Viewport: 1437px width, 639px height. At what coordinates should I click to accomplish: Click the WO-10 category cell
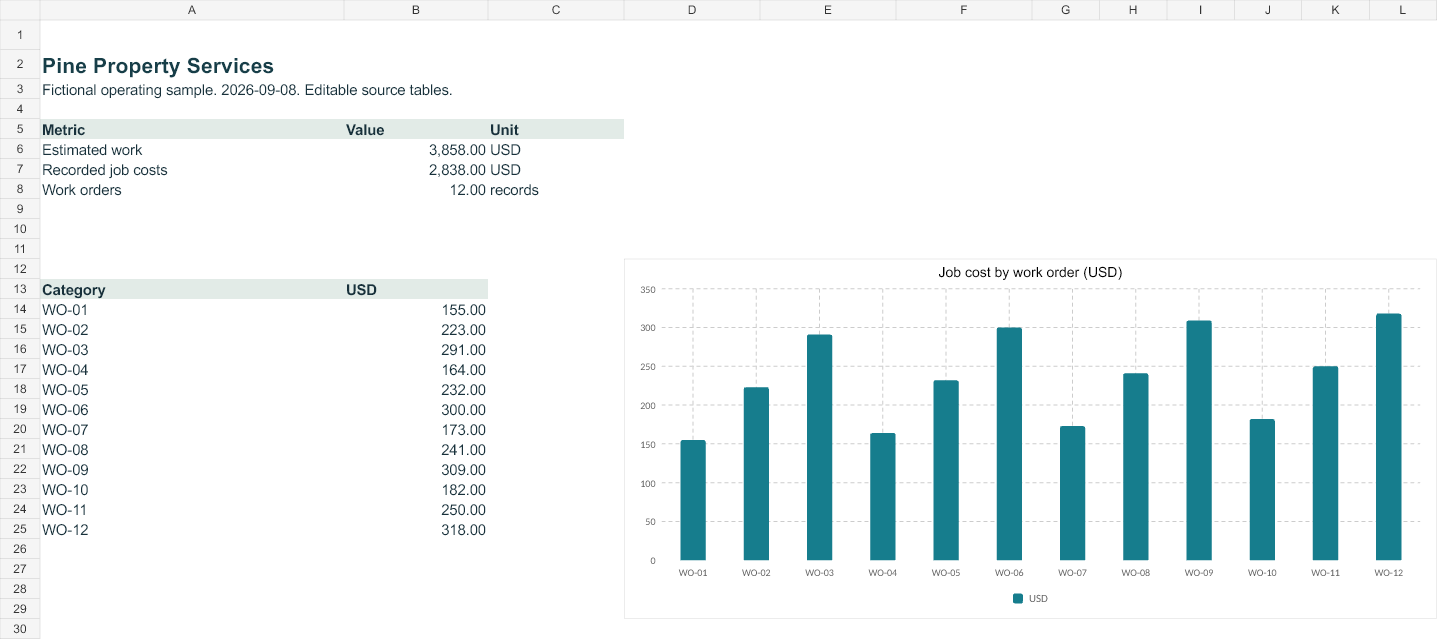(192, 489)
